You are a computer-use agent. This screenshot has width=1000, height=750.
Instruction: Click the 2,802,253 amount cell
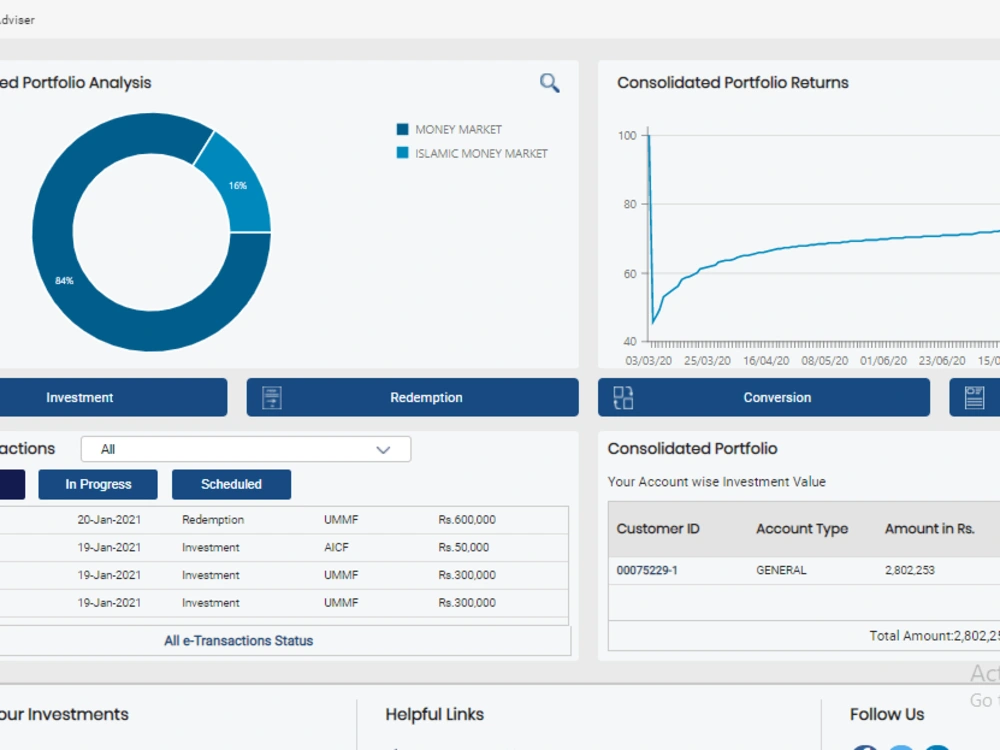click(909, 570)
